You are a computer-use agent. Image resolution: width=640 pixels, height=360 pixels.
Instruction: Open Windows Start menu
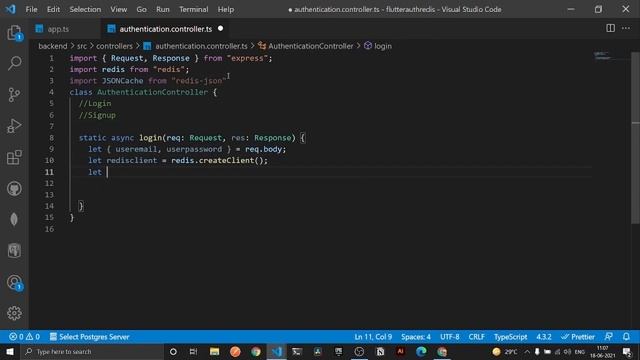tap(10, 351)
